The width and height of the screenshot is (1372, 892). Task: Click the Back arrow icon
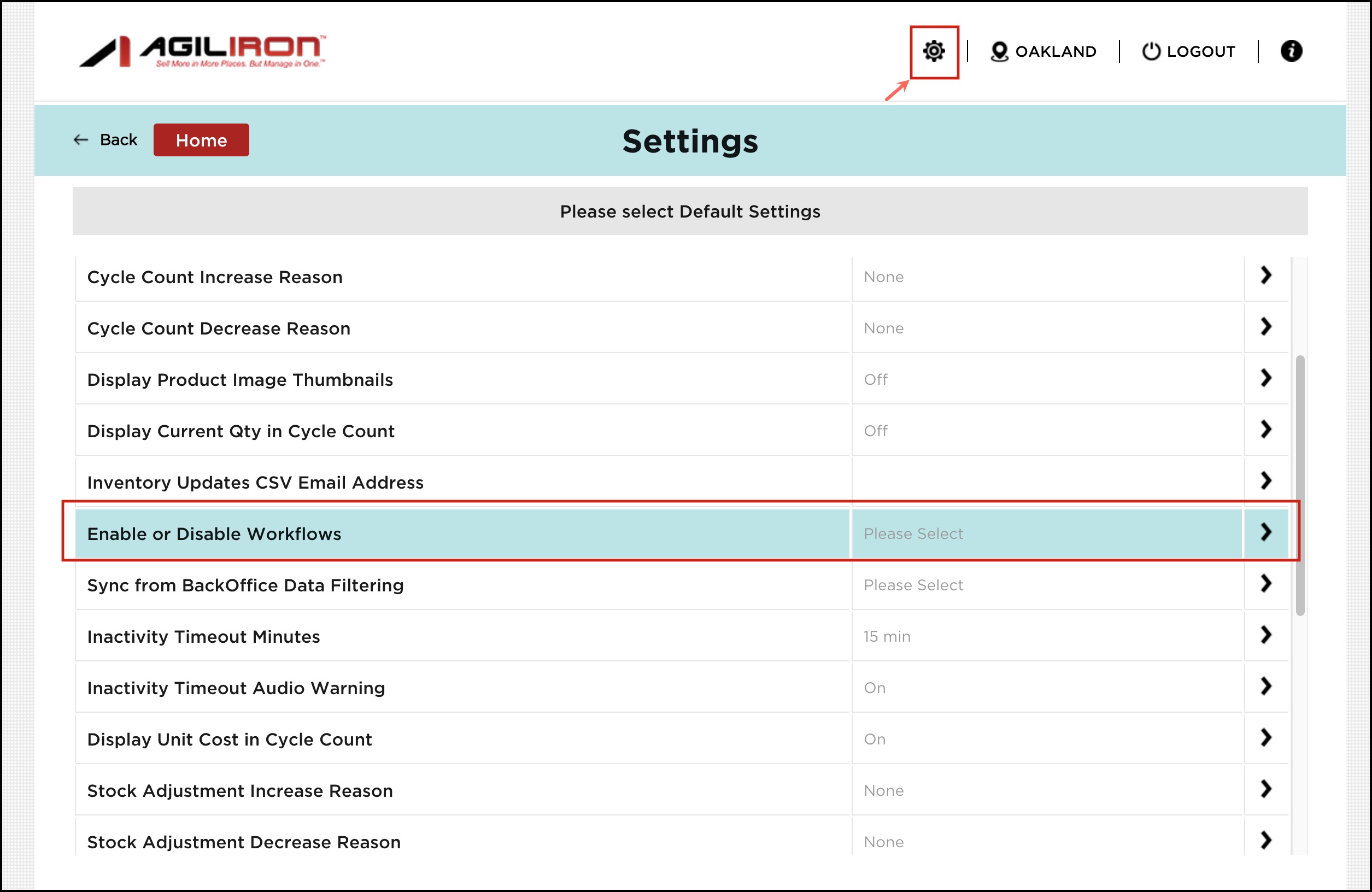click(81, 140)
